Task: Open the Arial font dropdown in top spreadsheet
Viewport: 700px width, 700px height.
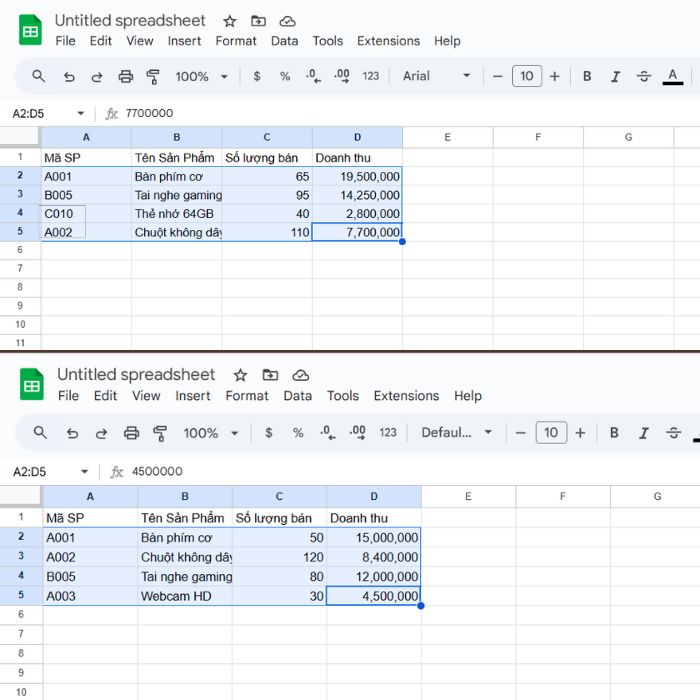Action: [436, 76]
